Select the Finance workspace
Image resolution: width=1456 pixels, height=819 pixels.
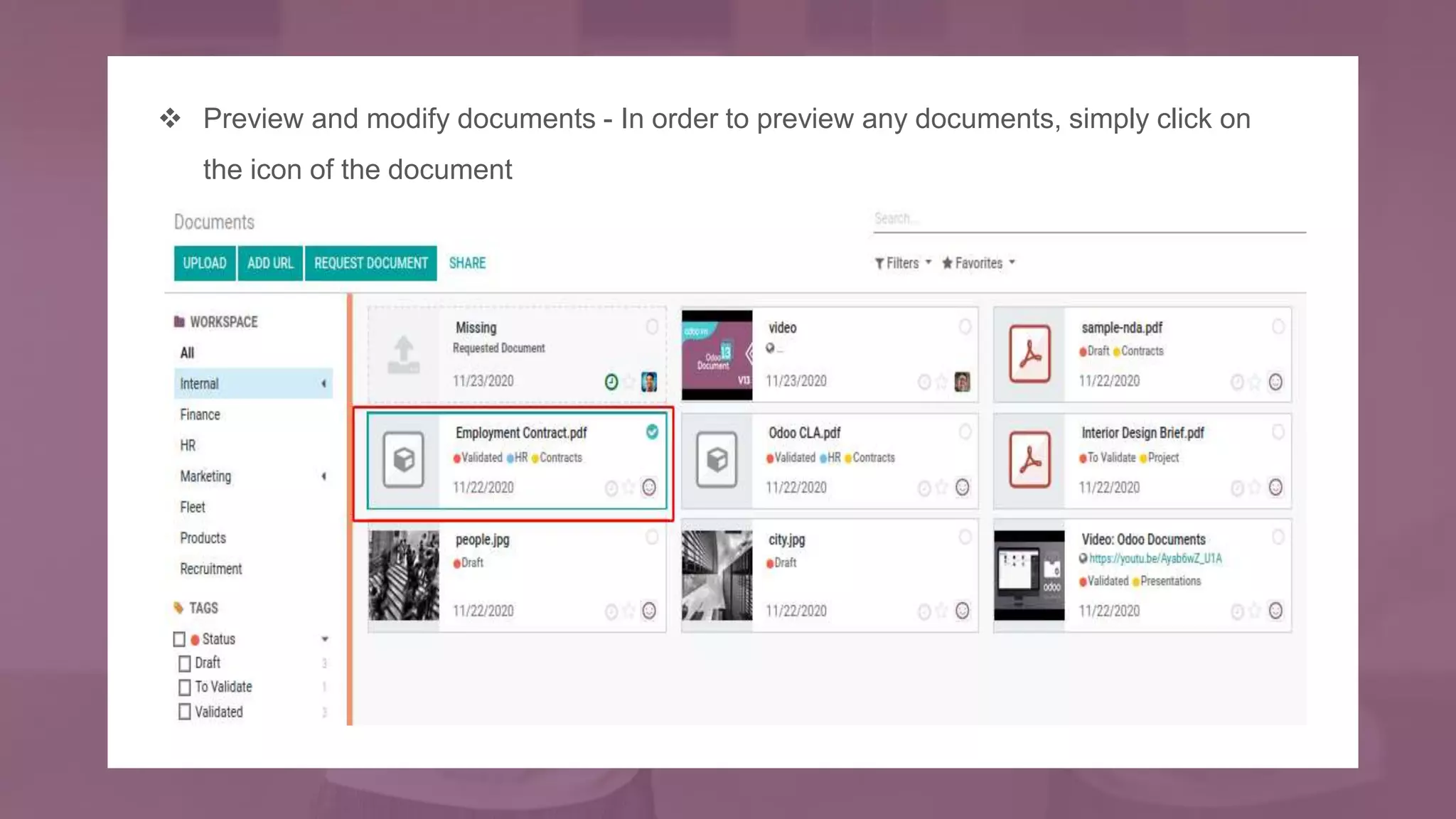tap(200, 414)
